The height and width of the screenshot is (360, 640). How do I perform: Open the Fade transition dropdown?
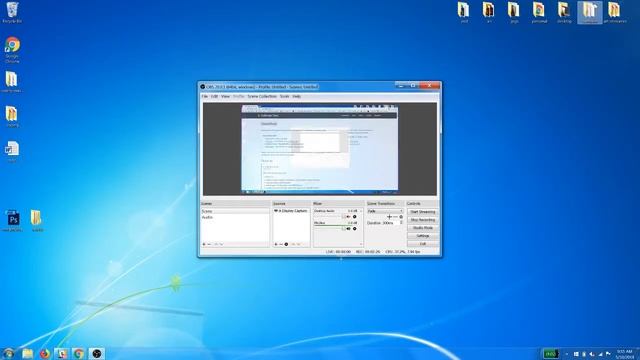coord(385,211)
